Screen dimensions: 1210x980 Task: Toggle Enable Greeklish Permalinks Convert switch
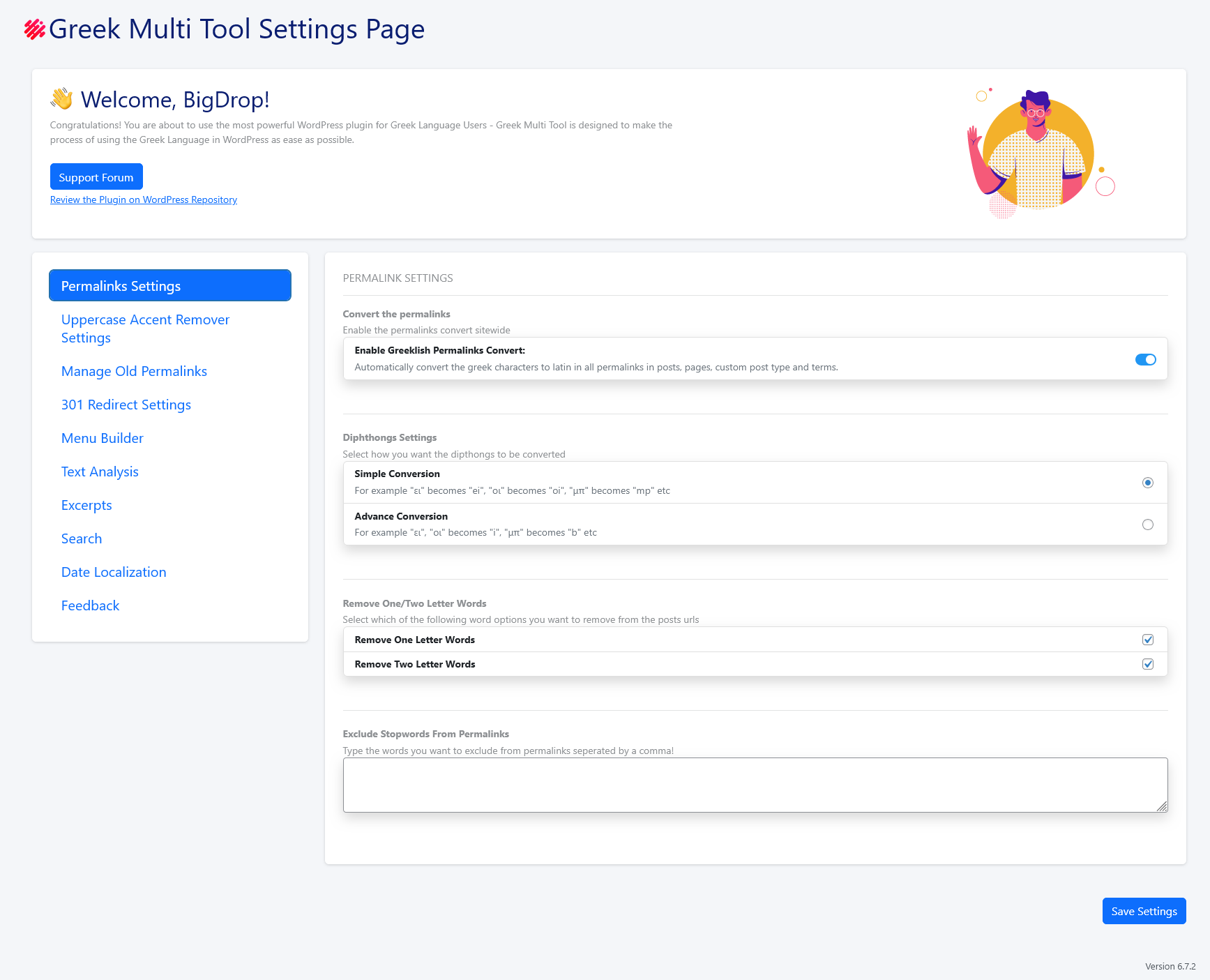pyautogui.click(x=1145, y=359)
